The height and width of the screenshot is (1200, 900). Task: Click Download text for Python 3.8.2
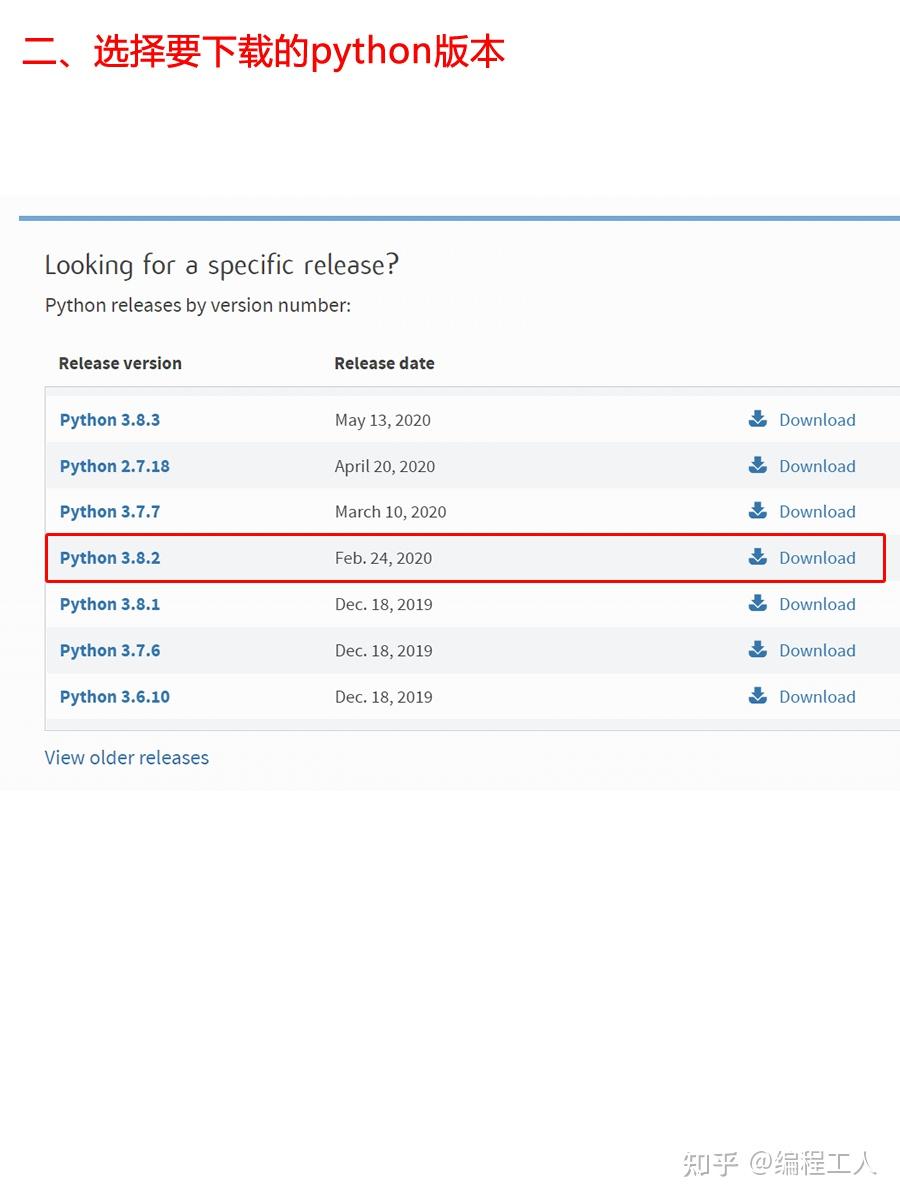click(817, 558)
